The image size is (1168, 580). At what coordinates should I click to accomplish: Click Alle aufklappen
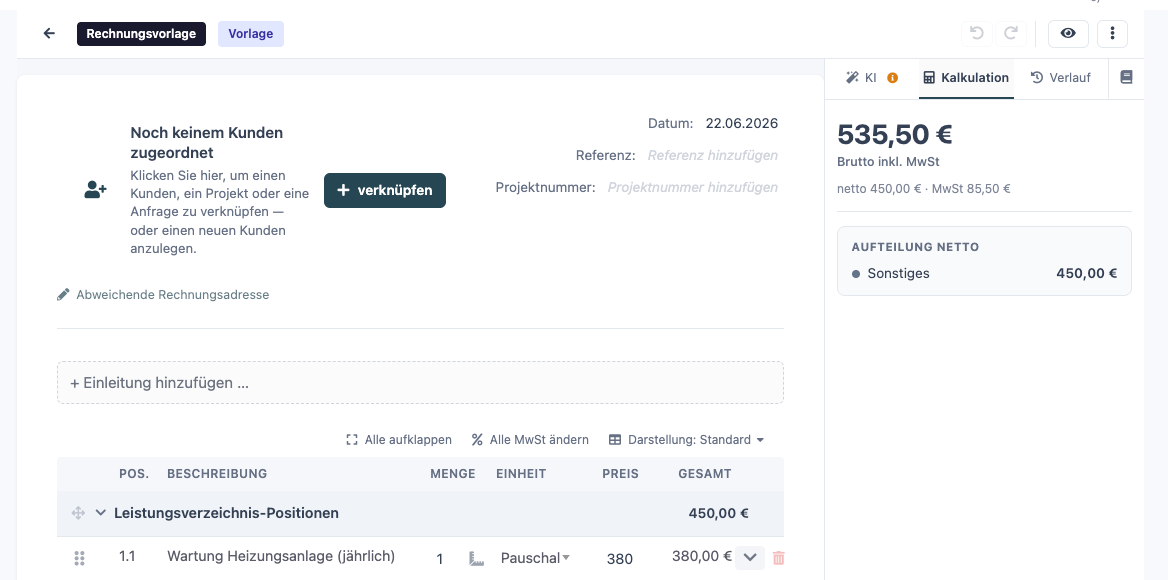[399, 439]
